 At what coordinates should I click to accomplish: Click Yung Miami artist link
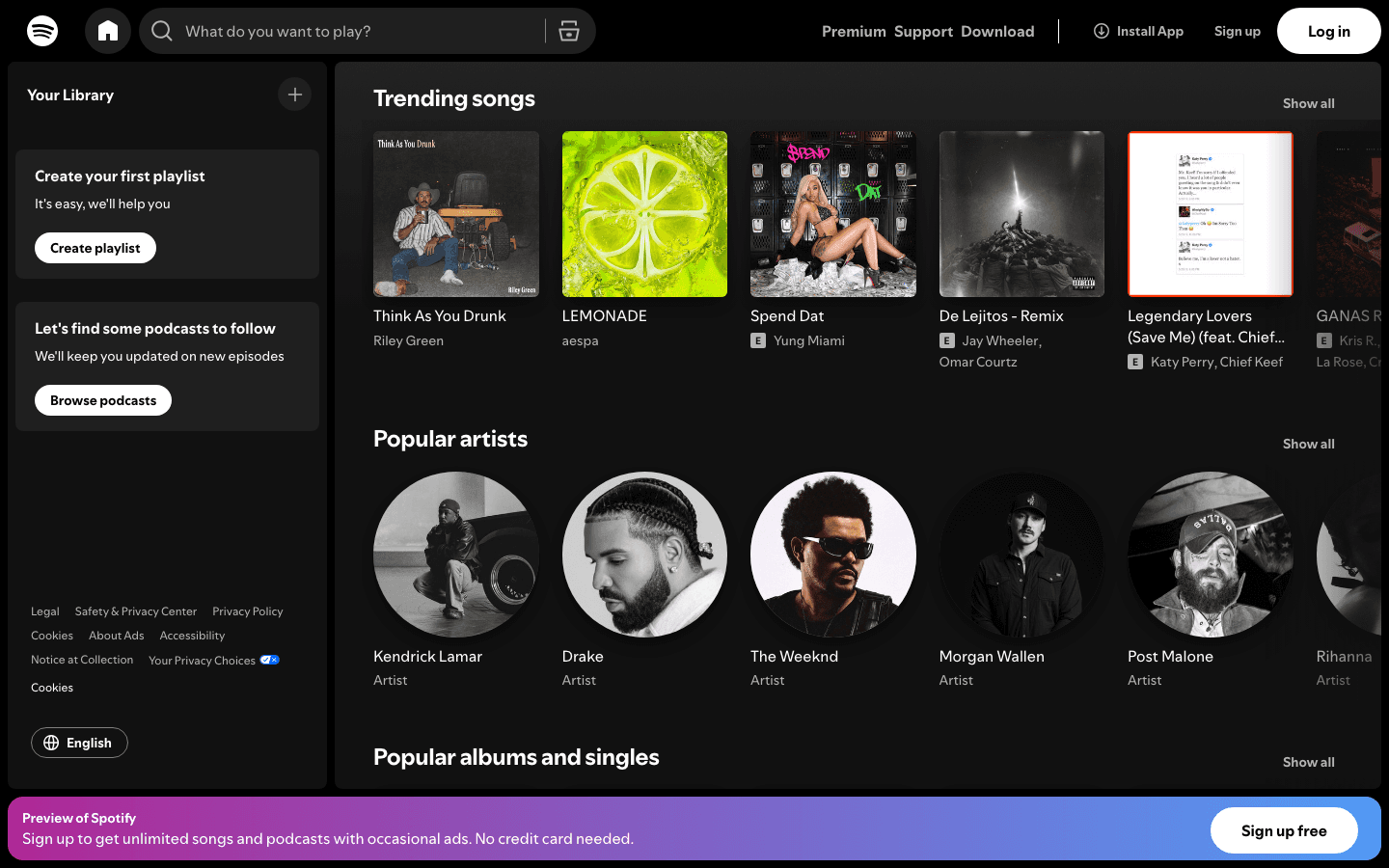[808, 340]
